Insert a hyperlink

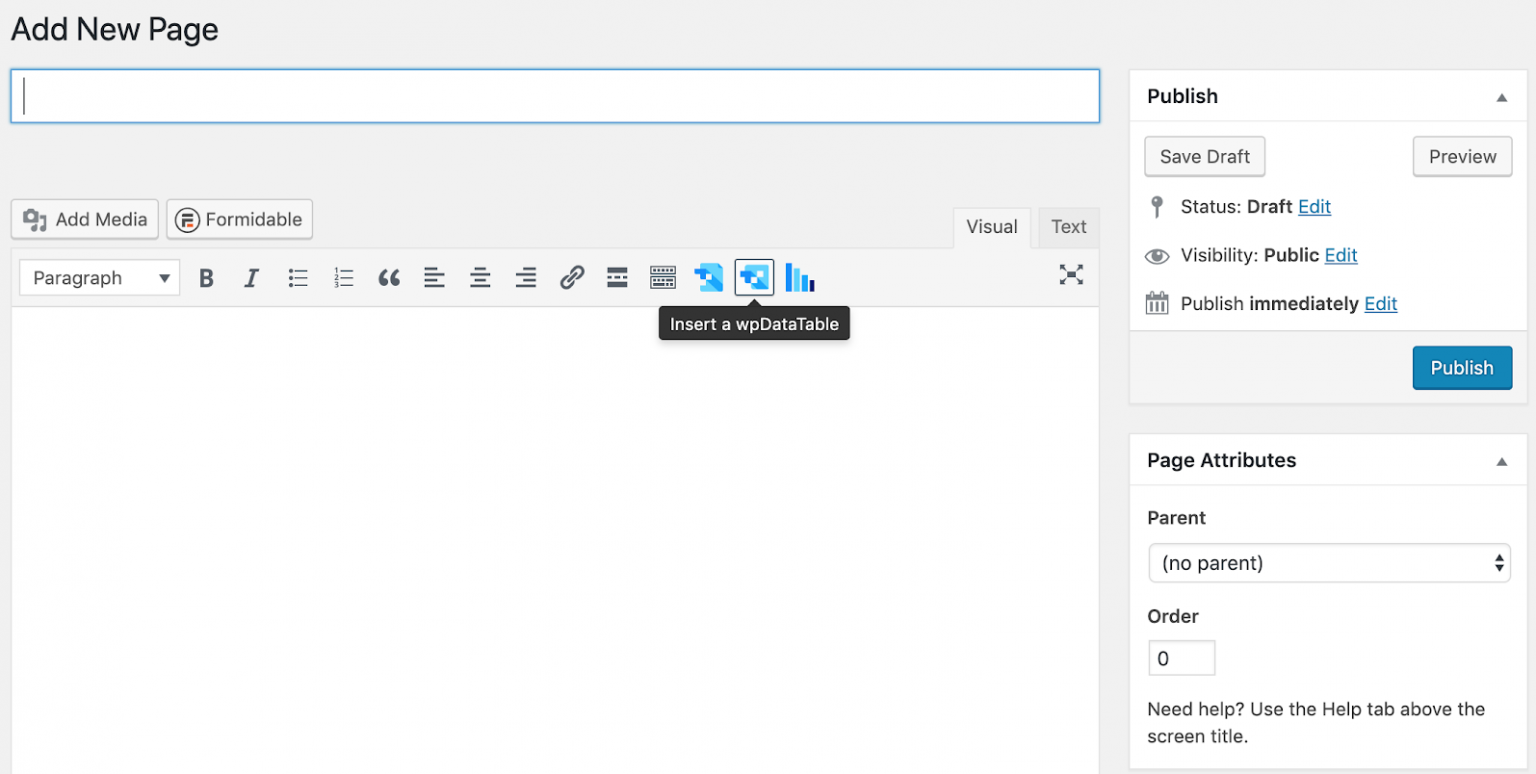tap(572, 277)
